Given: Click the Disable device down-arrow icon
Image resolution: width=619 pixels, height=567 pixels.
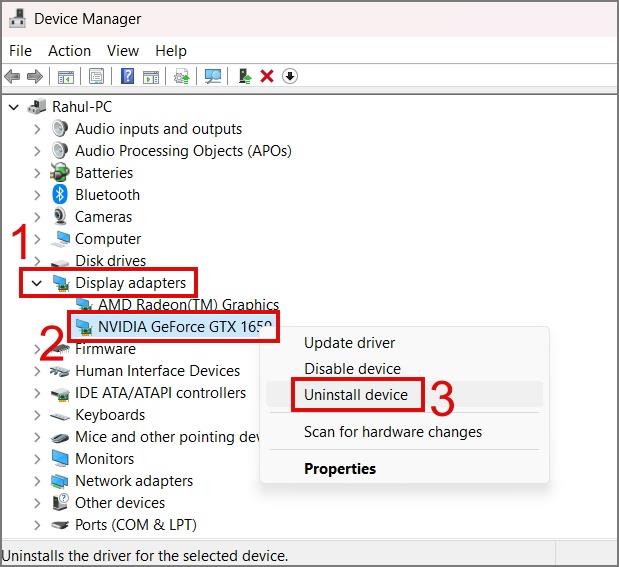Looking at the screenshot, I should (290, 76).
